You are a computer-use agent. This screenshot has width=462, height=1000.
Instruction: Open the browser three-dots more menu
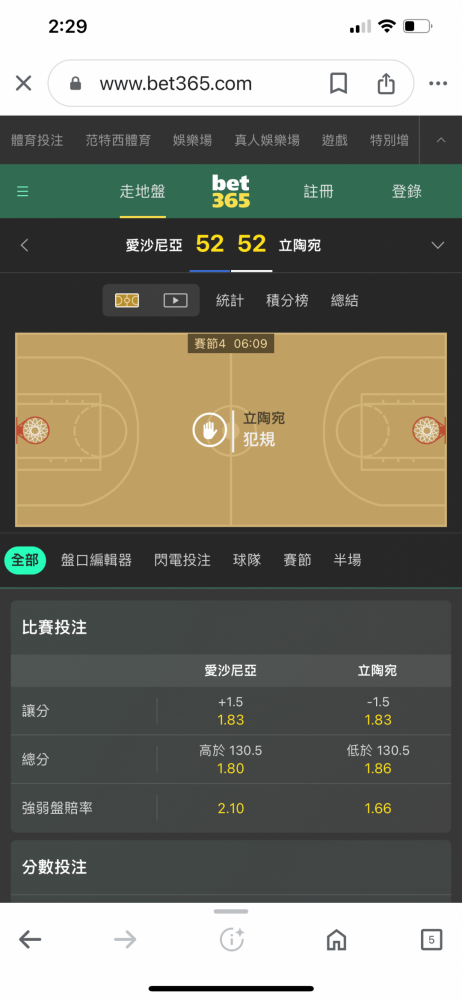pos(438,83)
